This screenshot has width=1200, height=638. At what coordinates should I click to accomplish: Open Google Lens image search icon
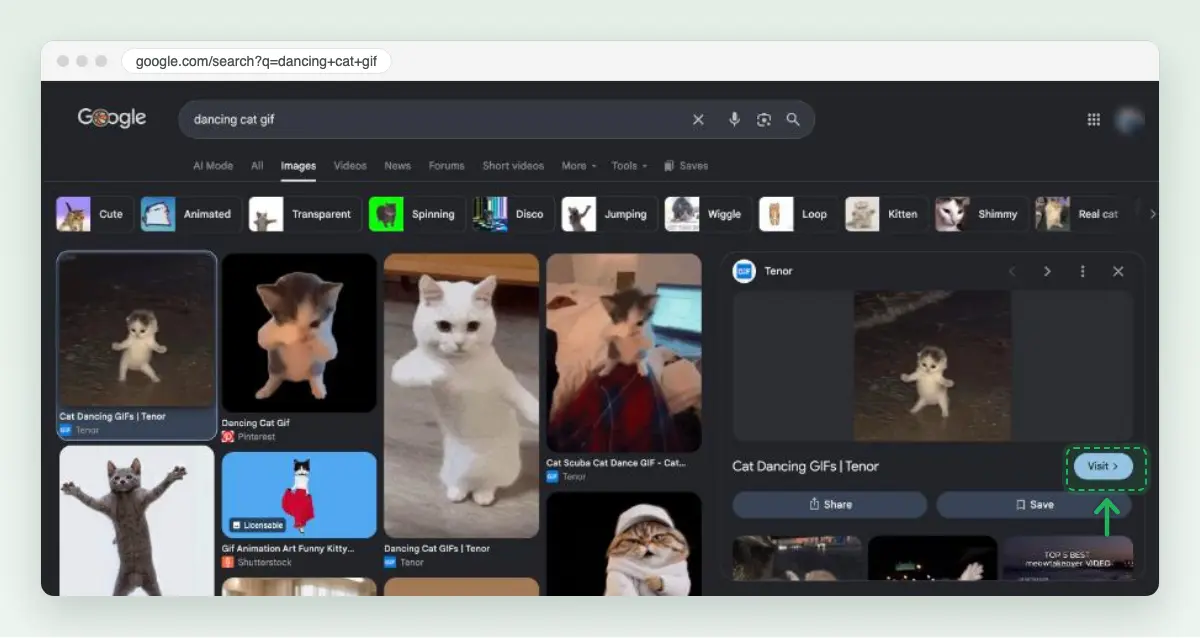tap(764, 120)
